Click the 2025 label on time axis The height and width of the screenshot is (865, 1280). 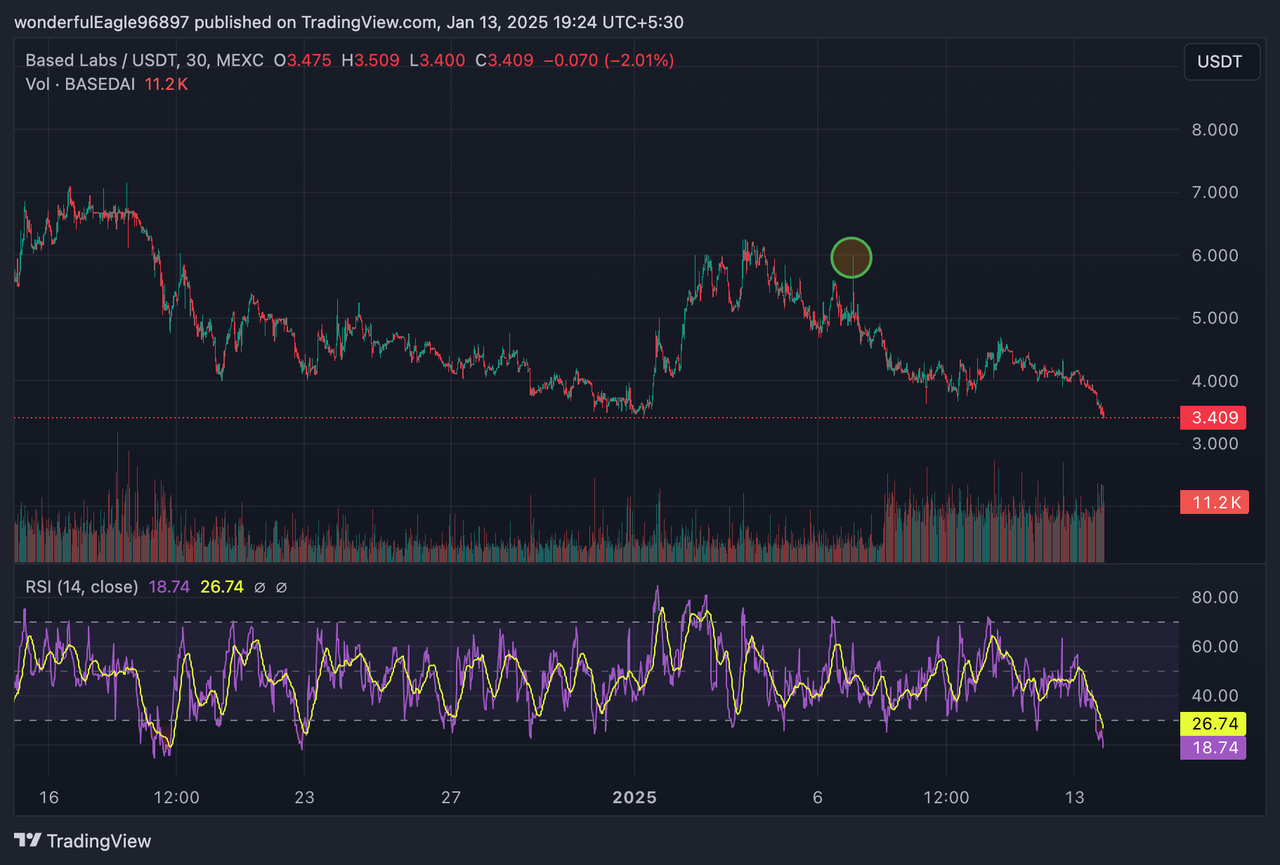click(x=634, y=798)
